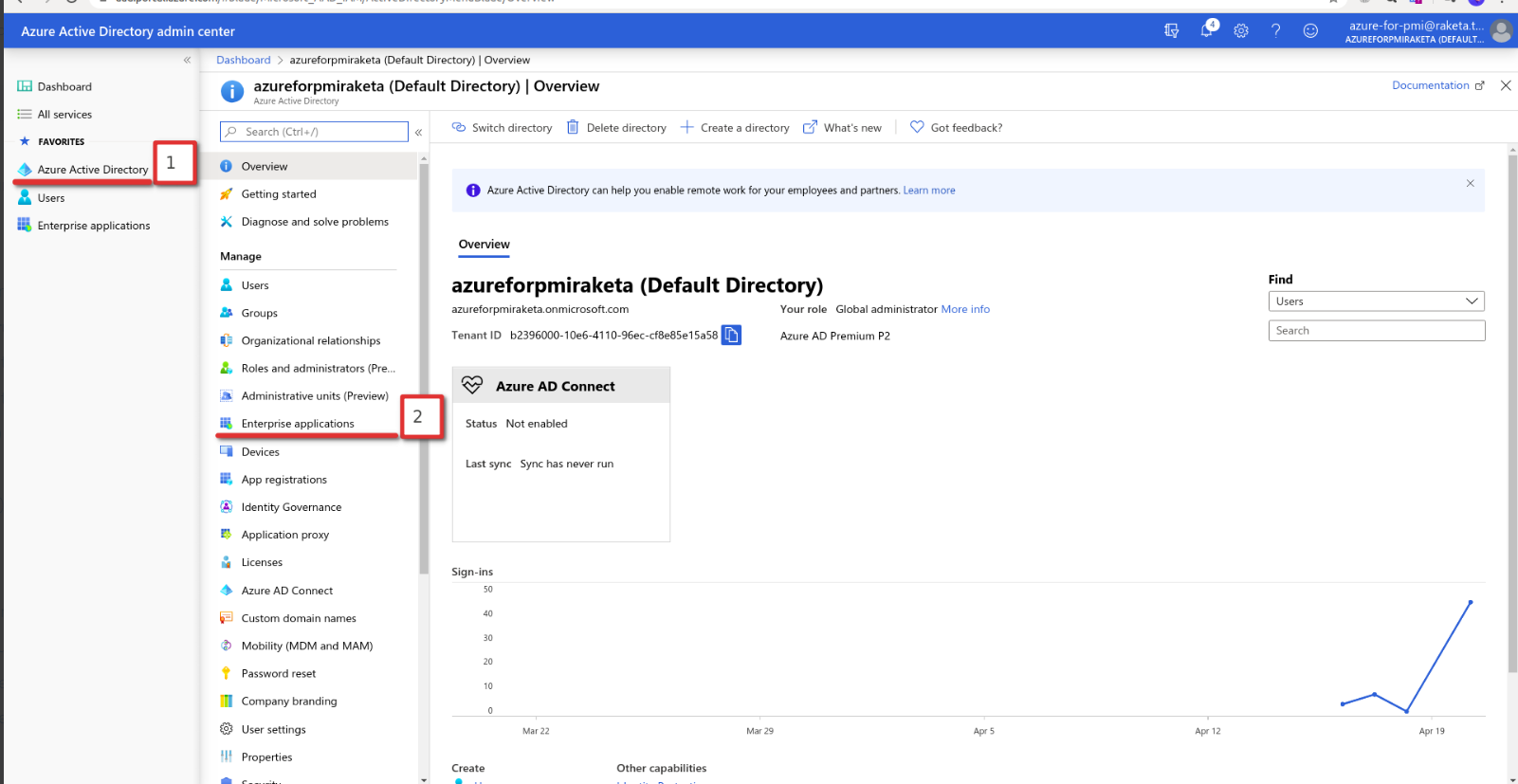Click the highest sign-ins chart data point

point(1471,602)
